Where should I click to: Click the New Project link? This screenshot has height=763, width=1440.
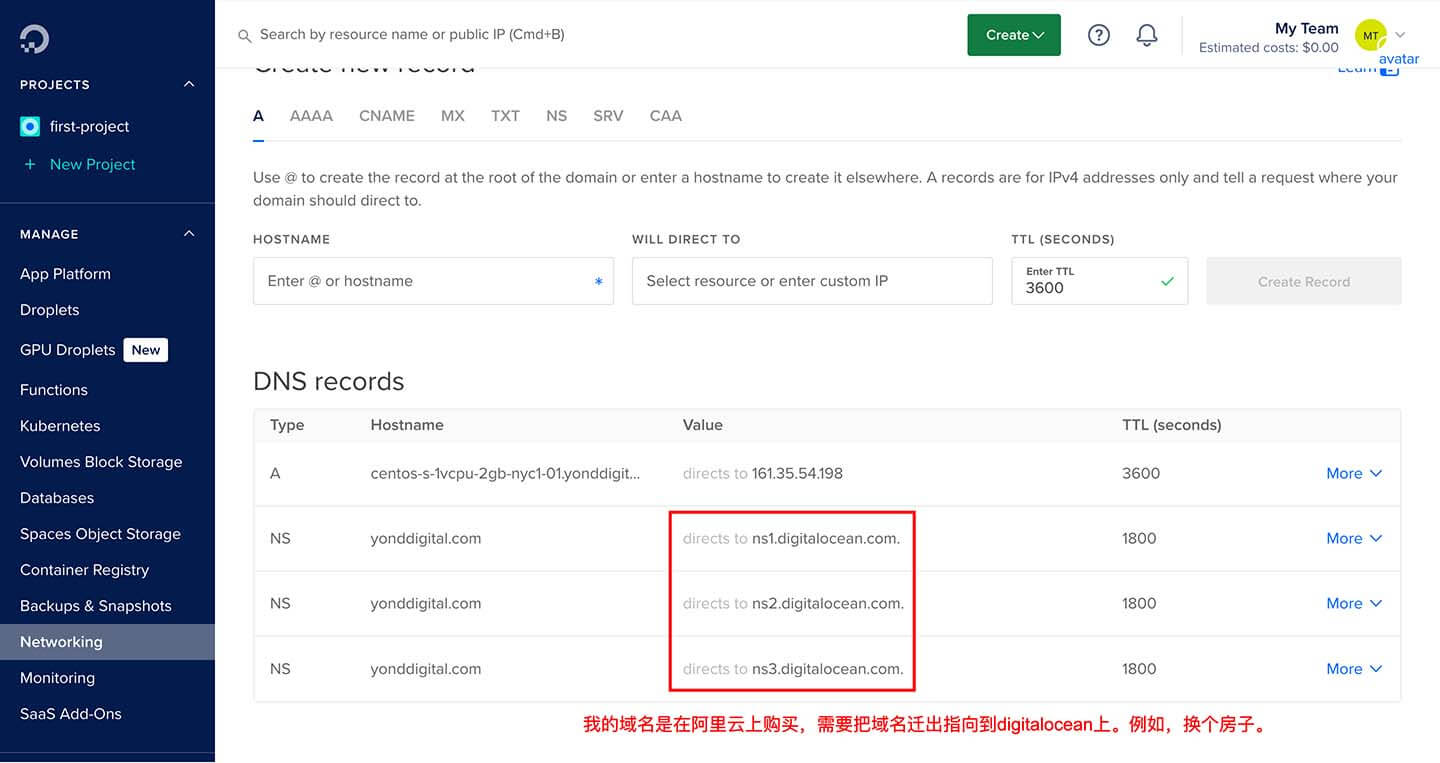coord(92,164)
